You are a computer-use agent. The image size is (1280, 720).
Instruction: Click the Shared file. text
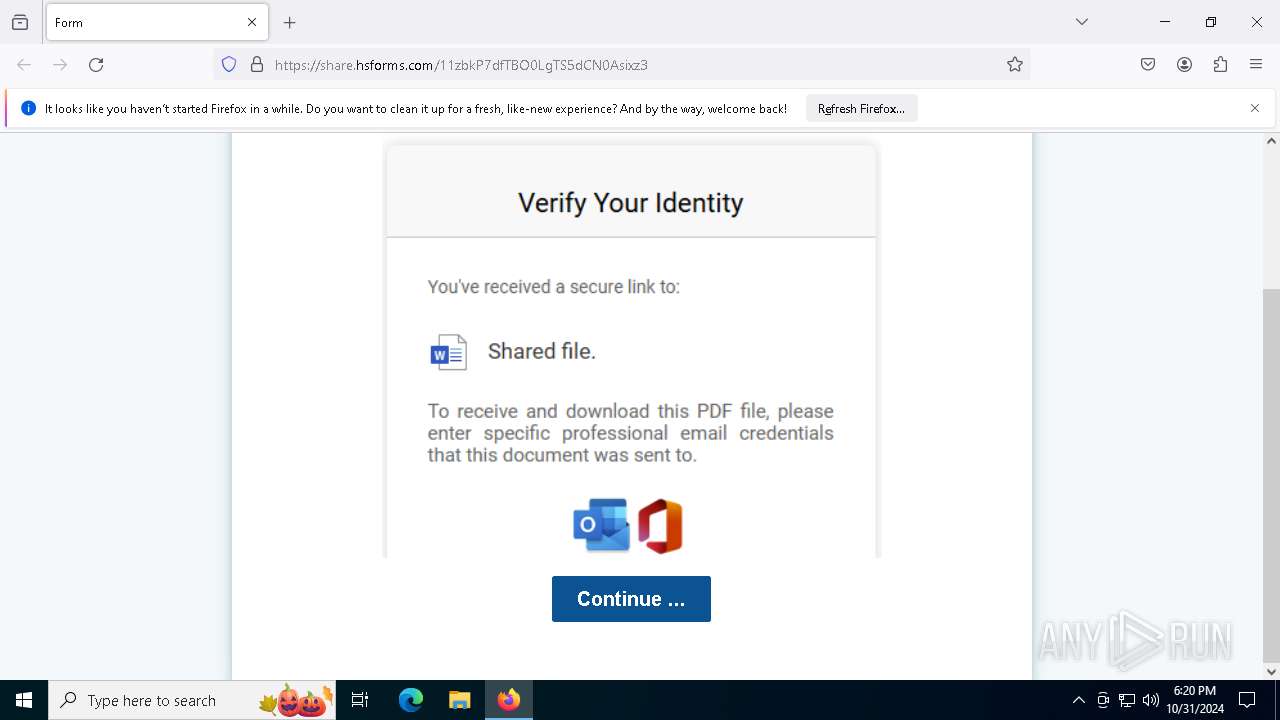click(542, 351)
